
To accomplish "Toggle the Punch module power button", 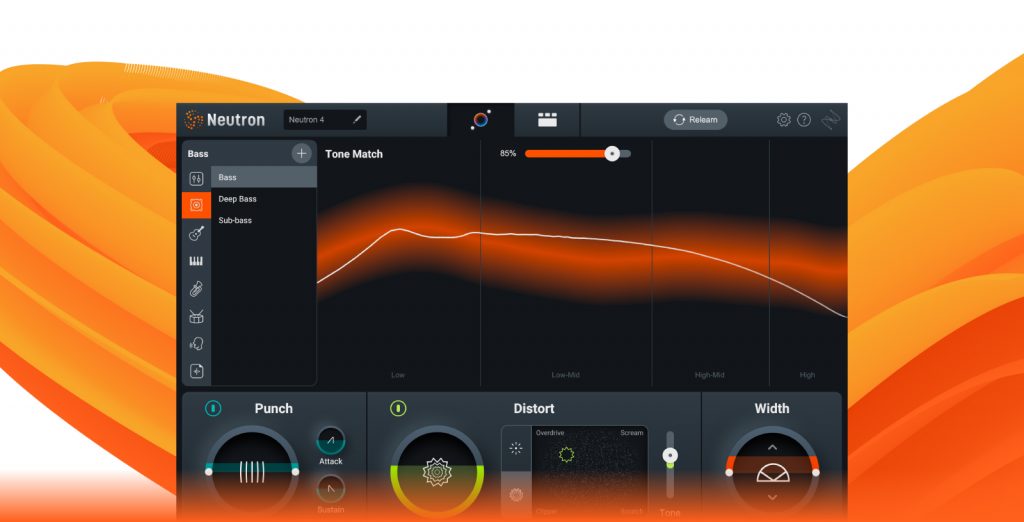I will (x=213, y=408).
